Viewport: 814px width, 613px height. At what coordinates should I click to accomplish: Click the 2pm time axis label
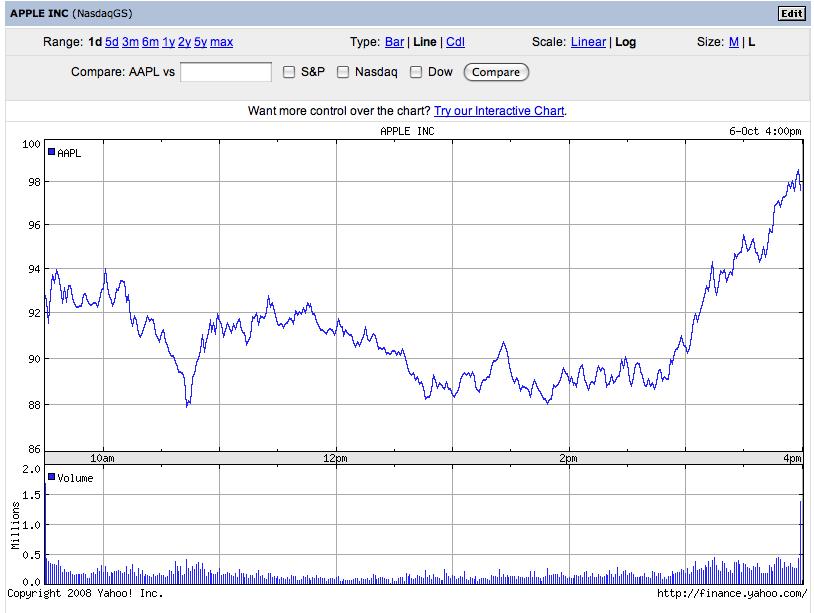point(568,458)
